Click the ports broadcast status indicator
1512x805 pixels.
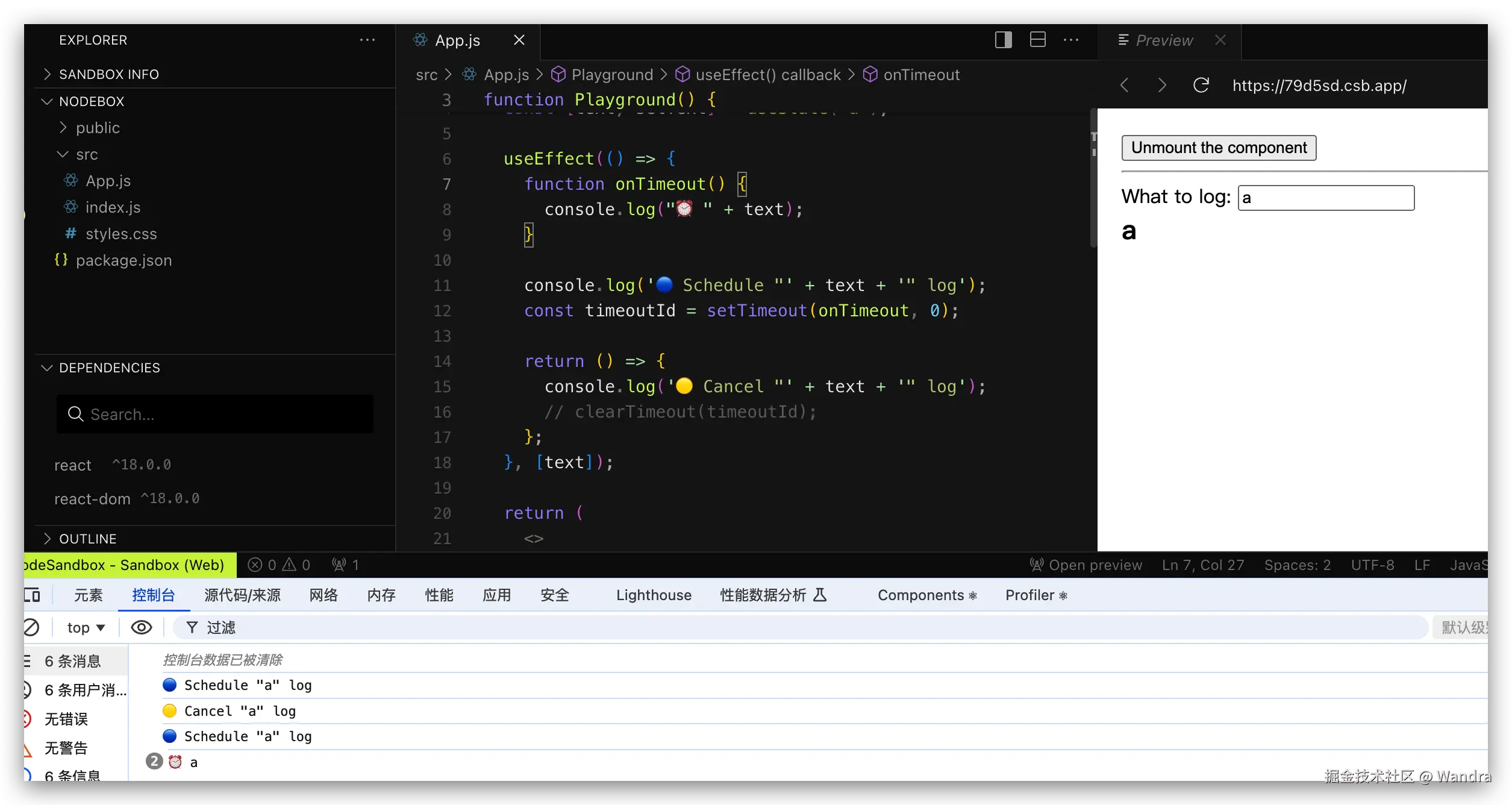point(345,565)
